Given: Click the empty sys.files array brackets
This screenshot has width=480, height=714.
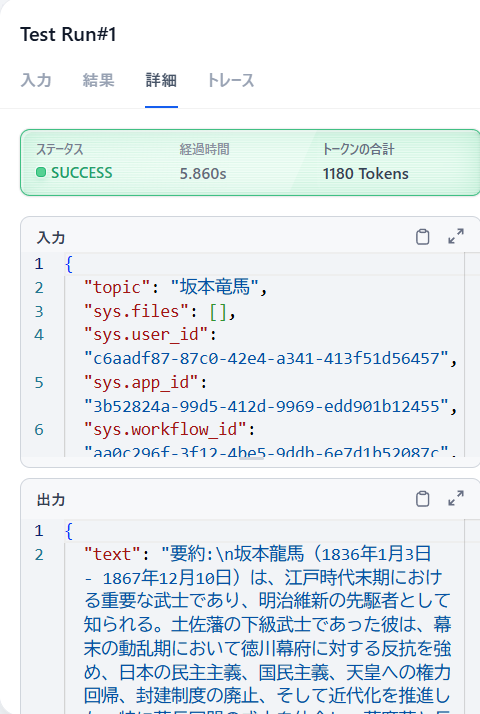Looking at the screenshot, I should click(218, 311).
